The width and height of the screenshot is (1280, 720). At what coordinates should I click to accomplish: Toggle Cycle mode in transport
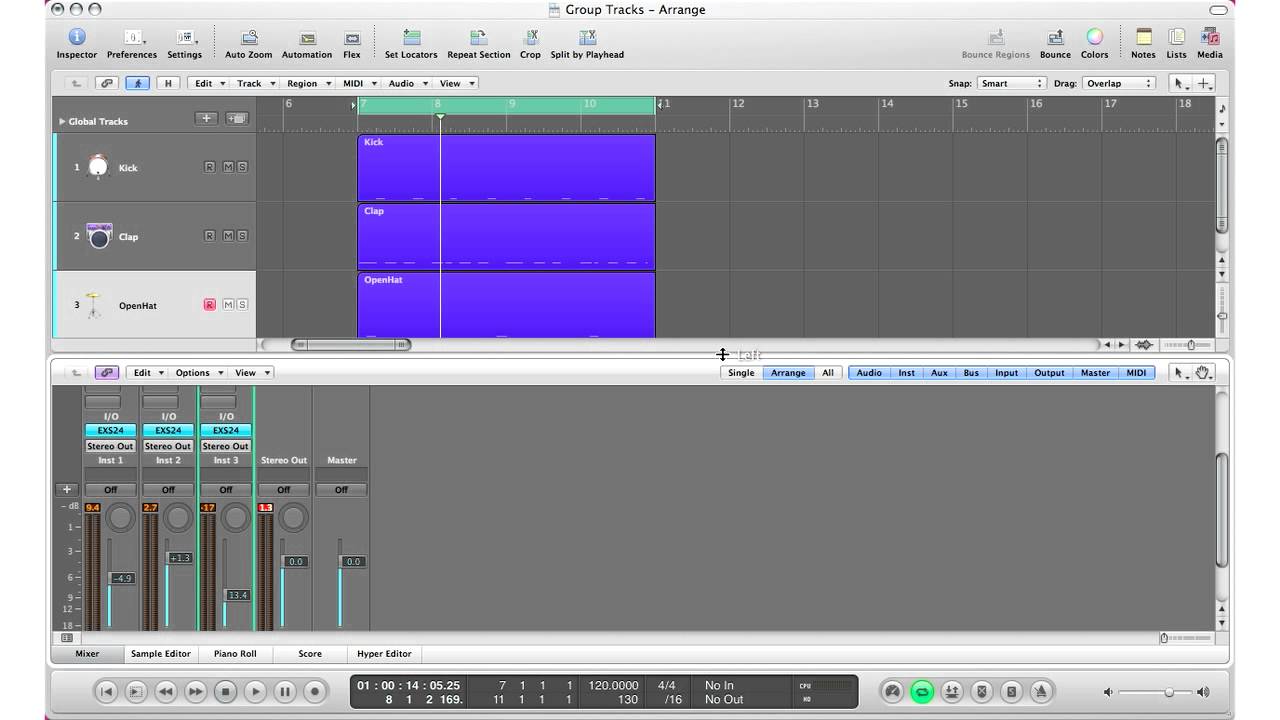click(922, 691)
